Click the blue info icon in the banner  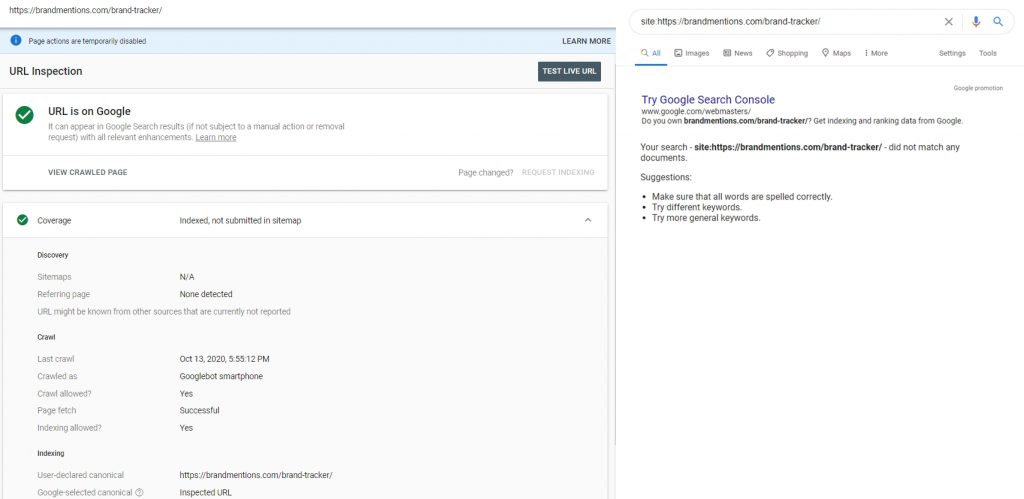click(x=16, y=40)
